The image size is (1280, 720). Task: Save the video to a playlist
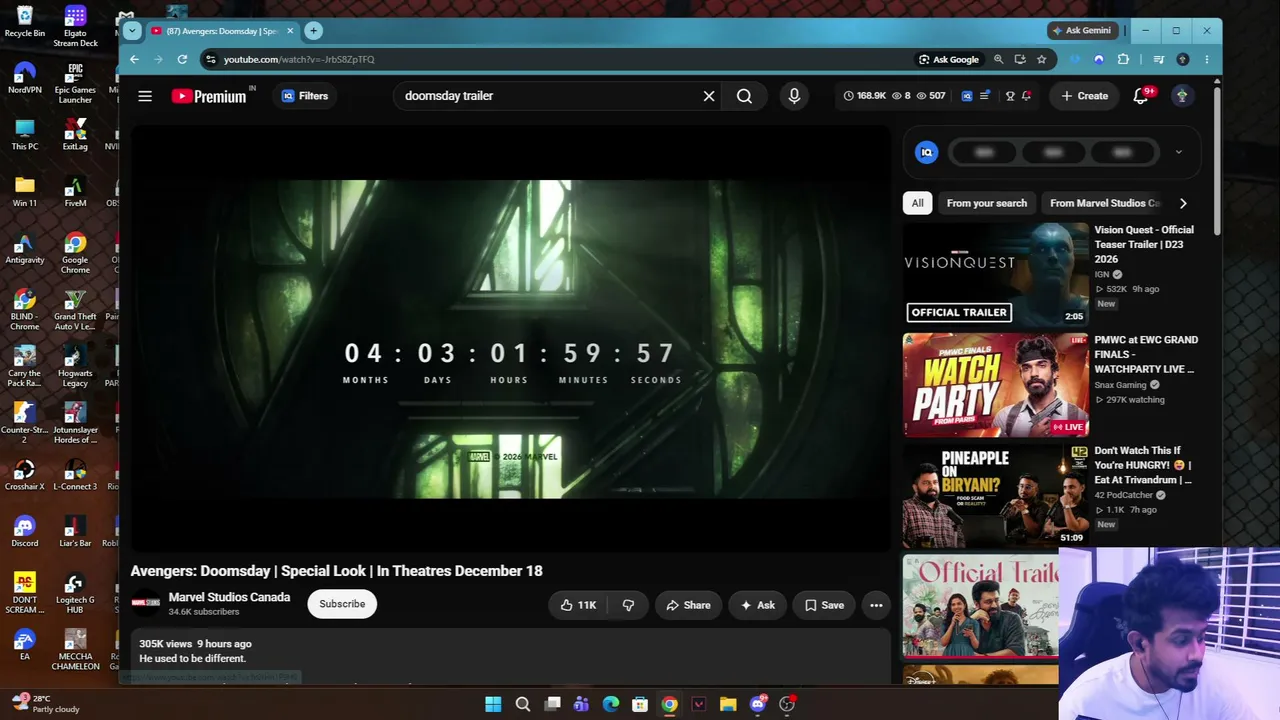[825, 605]
